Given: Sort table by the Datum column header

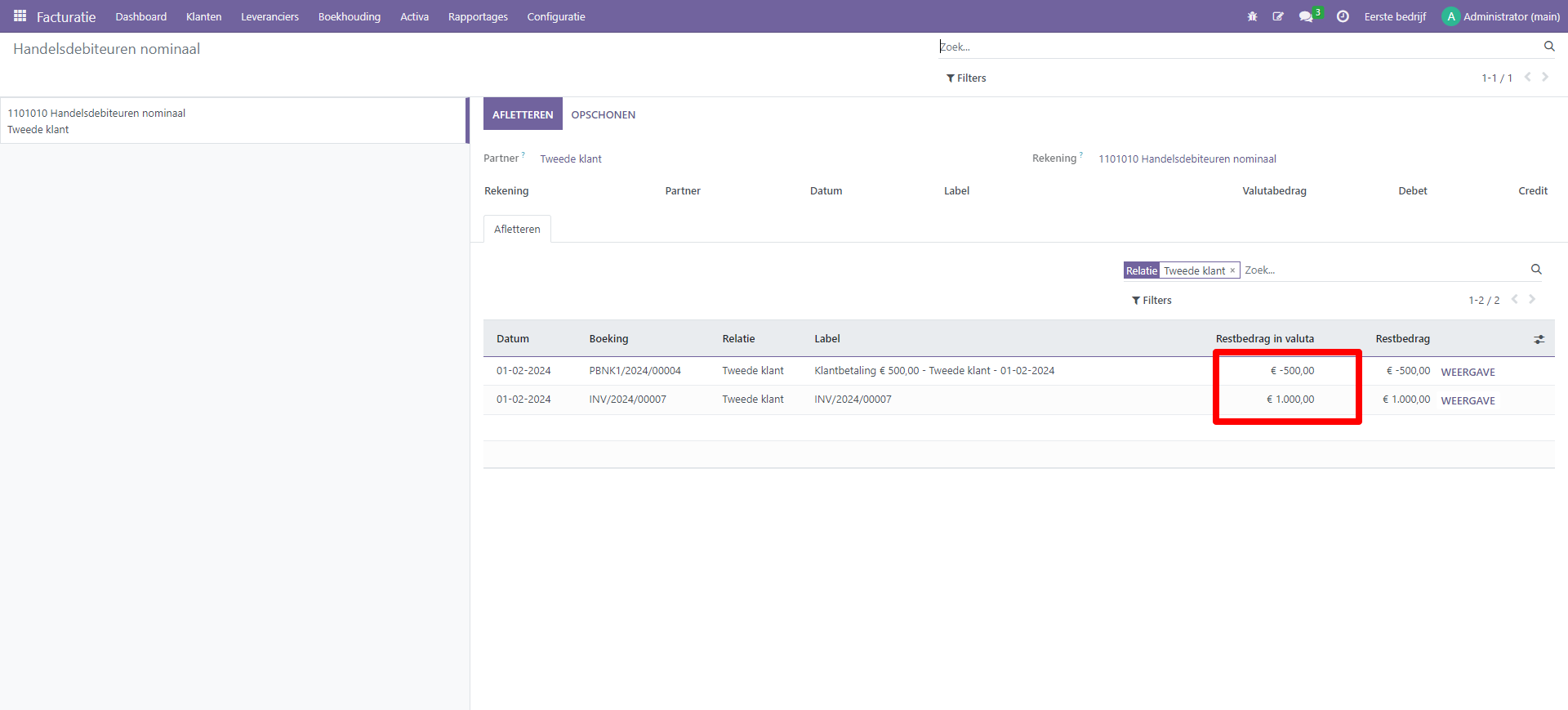Looking at the screenshot, I should (x=513, y=339).
